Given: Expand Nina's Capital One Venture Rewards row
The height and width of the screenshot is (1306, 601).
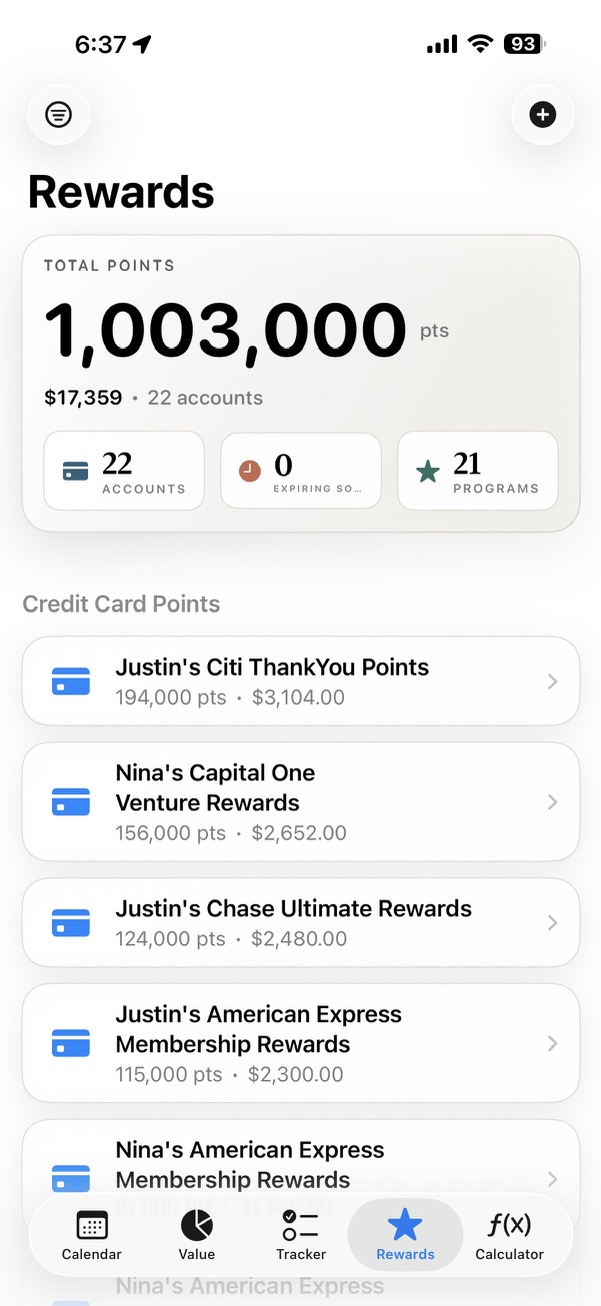Looking at the screenshot, I should tap(300, 802).
